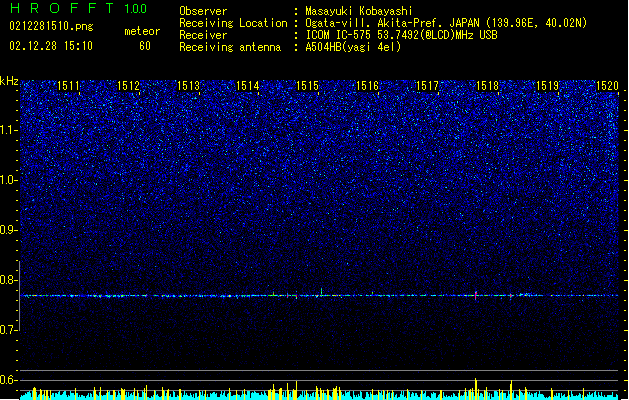The width and height of the screenshot is (629, 400).
Task: Click the Receiving Location label
Action: click(233, 23)
